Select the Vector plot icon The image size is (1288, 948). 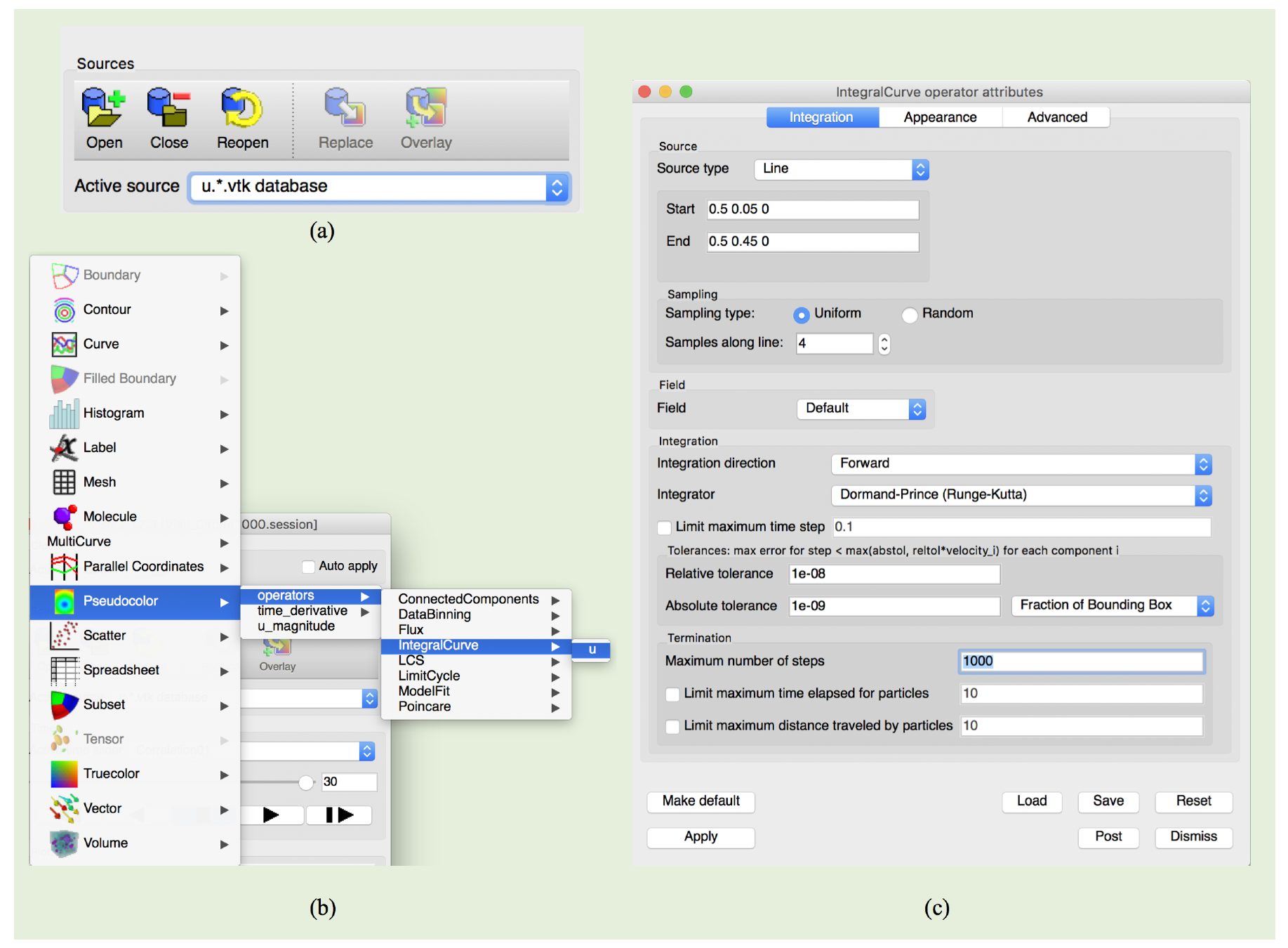tap(65, 808)
